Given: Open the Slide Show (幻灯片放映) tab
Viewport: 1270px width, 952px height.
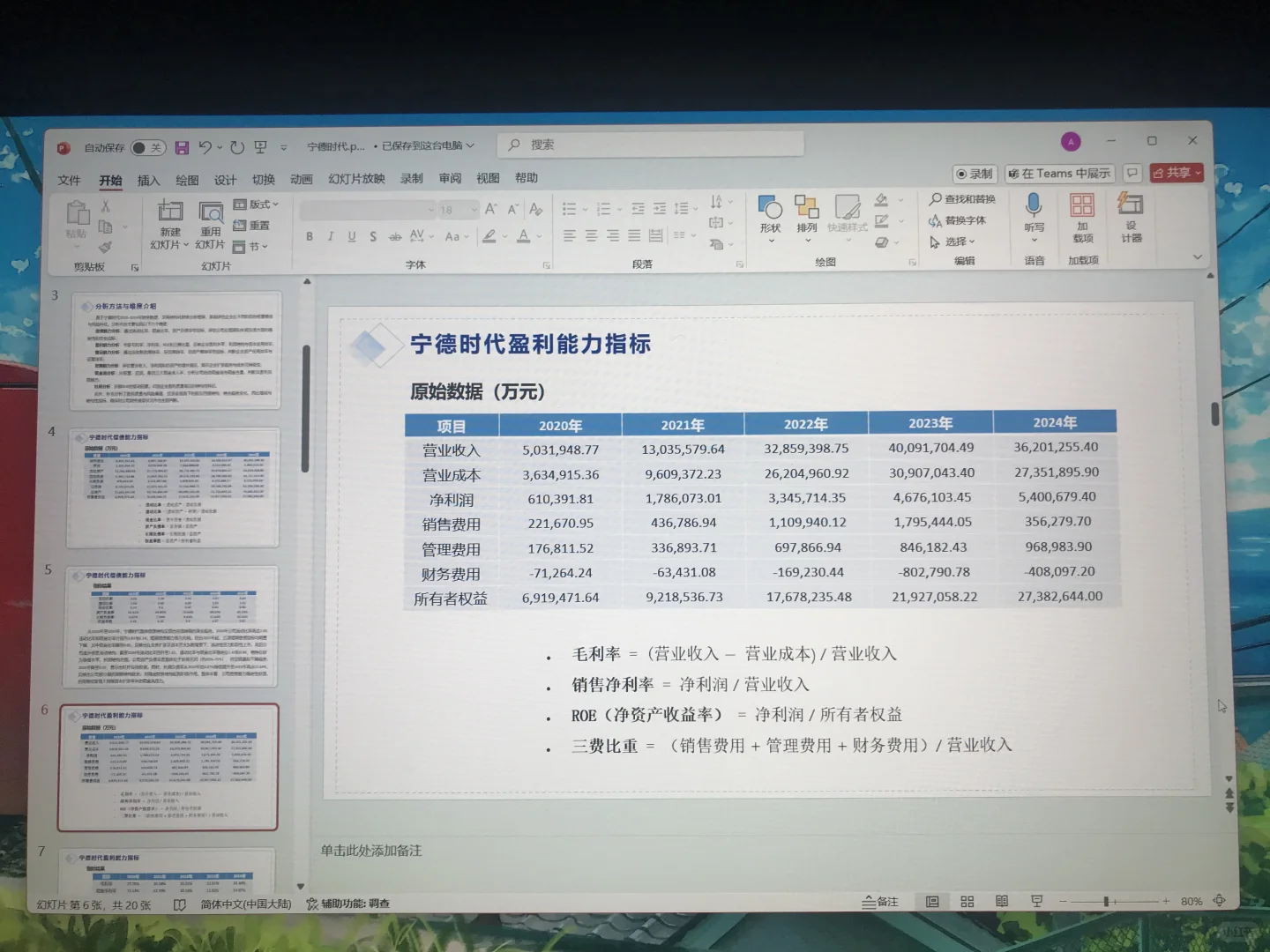Looking at the screenshot, I should [x=356, y=179].
